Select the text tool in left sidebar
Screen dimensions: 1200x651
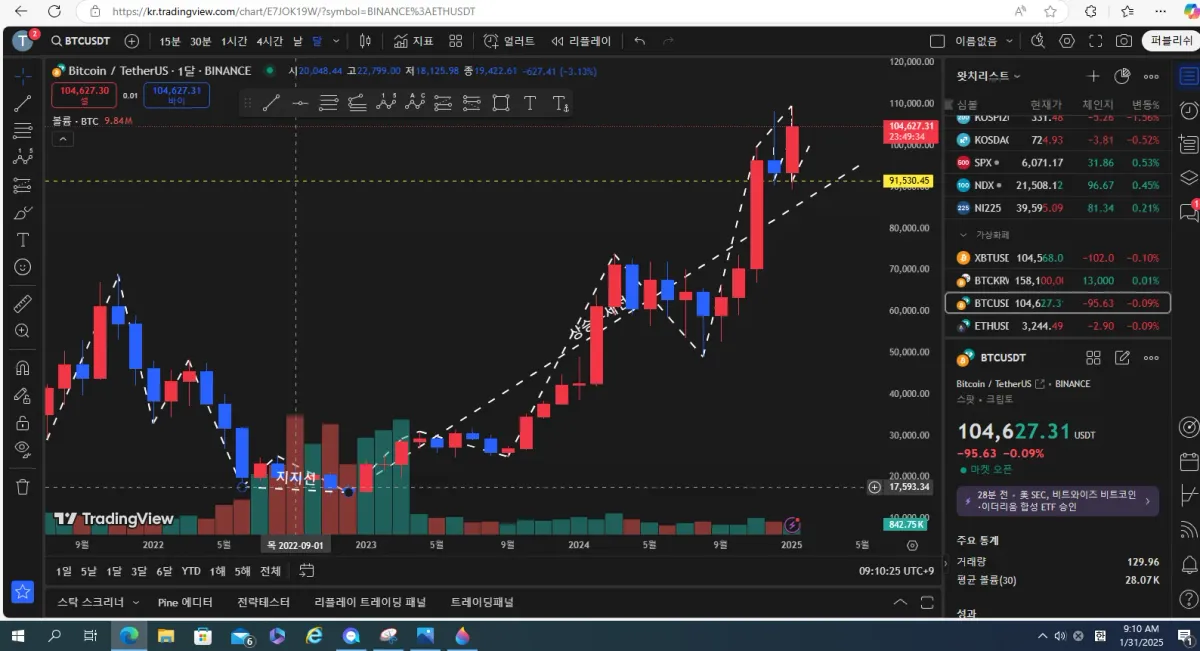[22, 240]
